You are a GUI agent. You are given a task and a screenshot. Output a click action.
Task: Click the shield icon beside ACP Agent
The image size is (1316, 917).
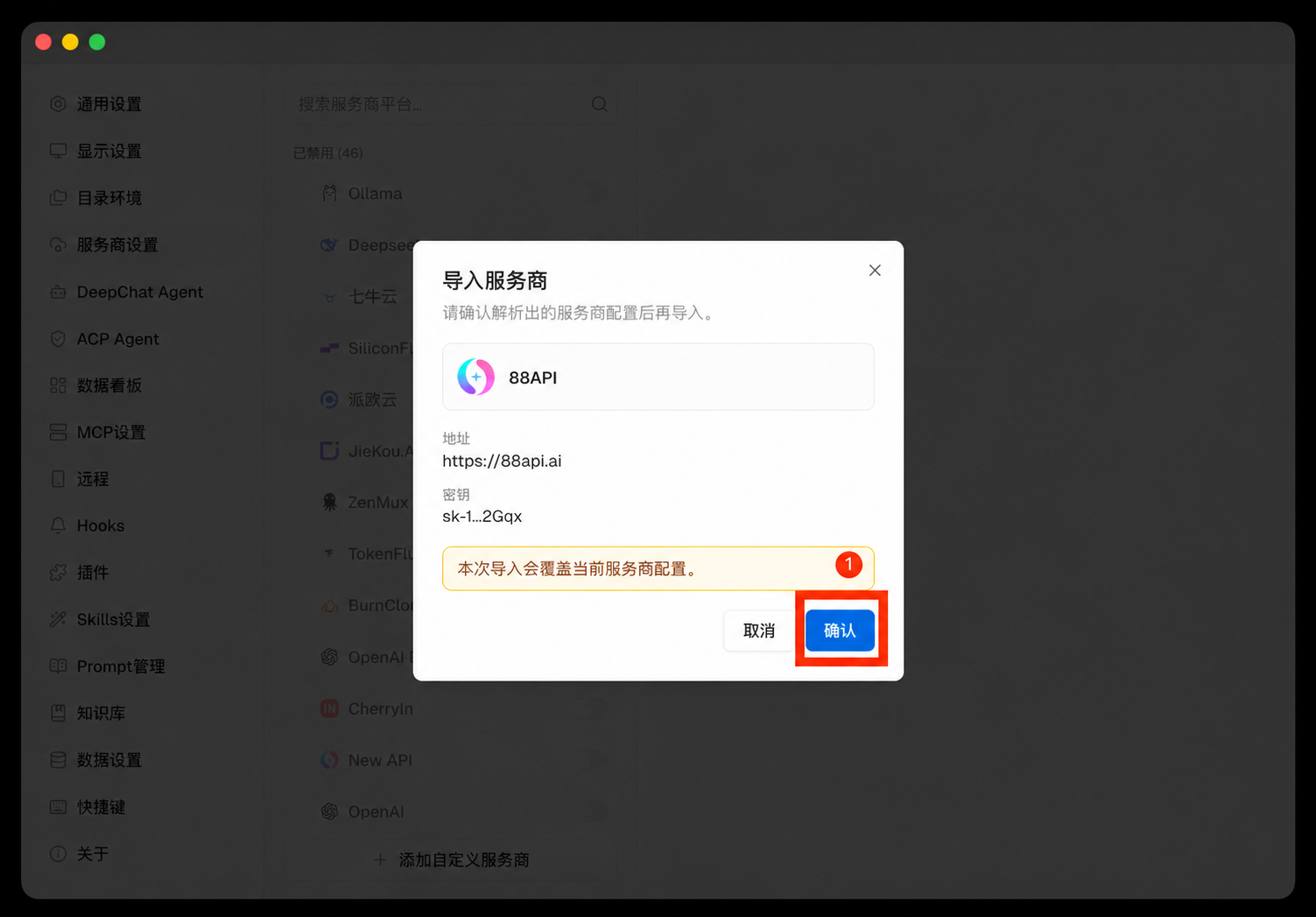(x=58, y=338)
